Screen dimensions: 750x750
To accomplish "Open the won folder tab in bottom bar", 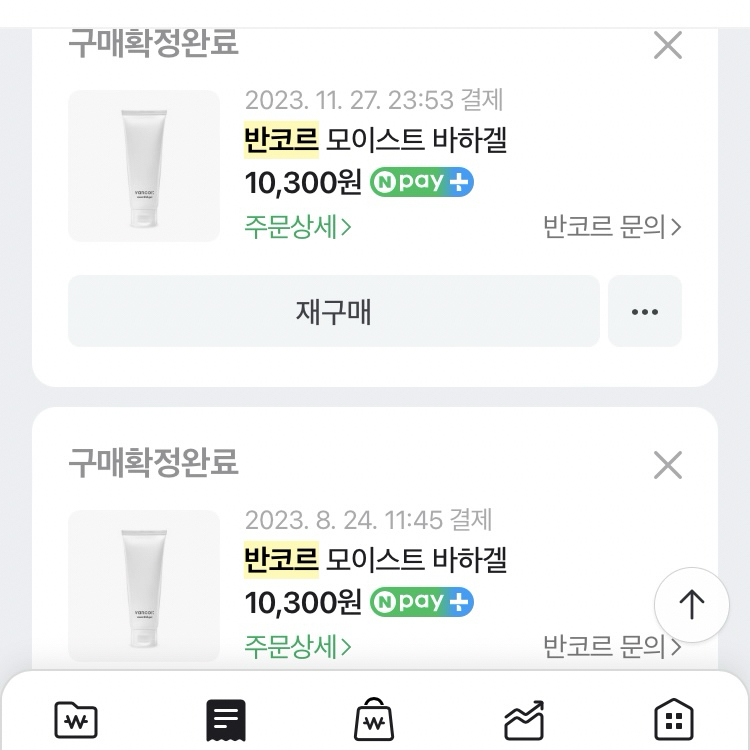I will coord(76,719).
